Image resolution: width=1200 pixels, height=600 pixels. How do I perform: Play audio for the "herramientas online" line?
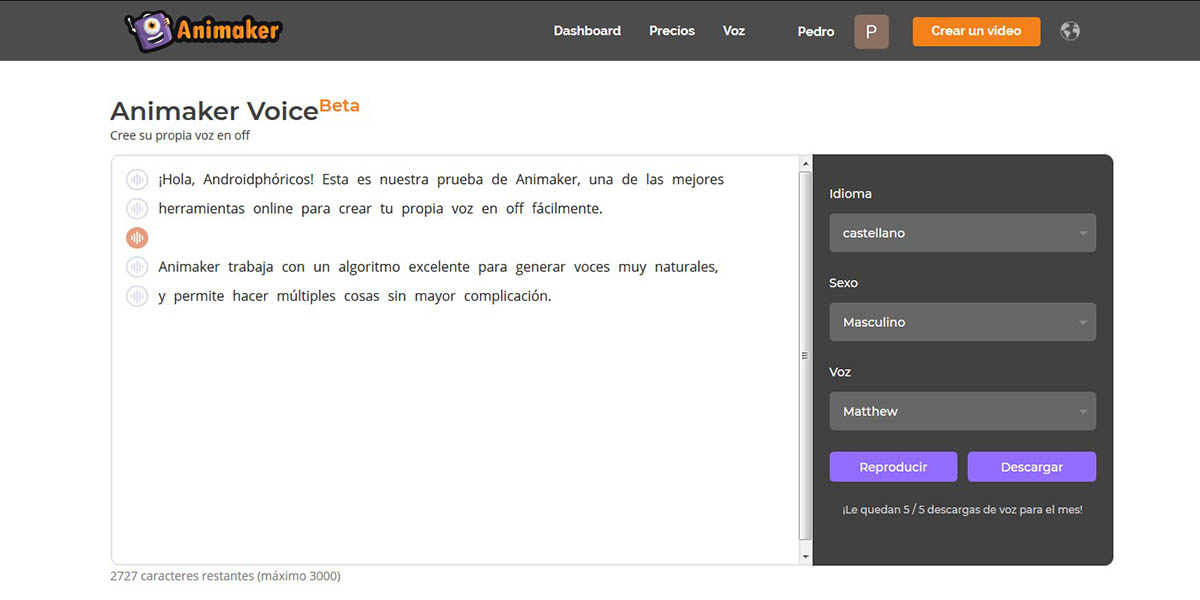tap(137, 208)
